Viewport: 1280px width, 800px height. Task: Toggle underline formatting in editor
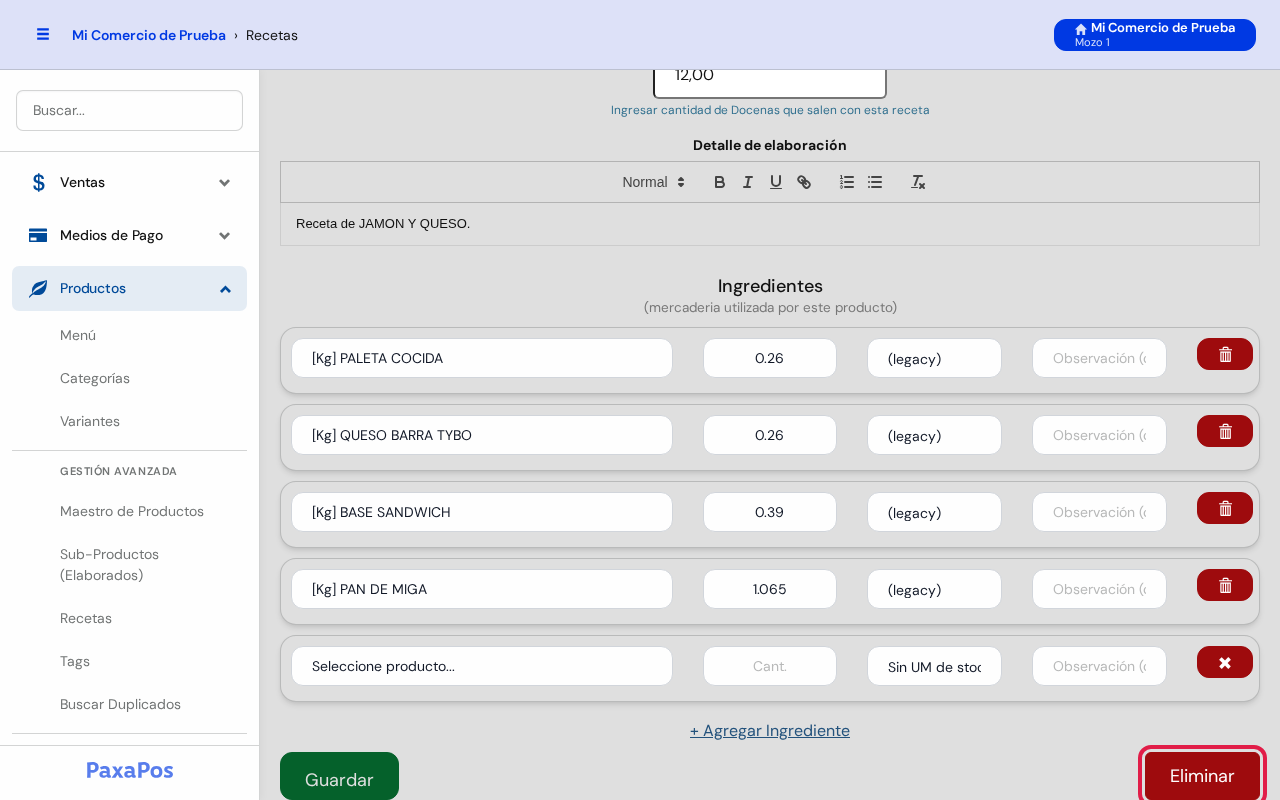[775, 182]
